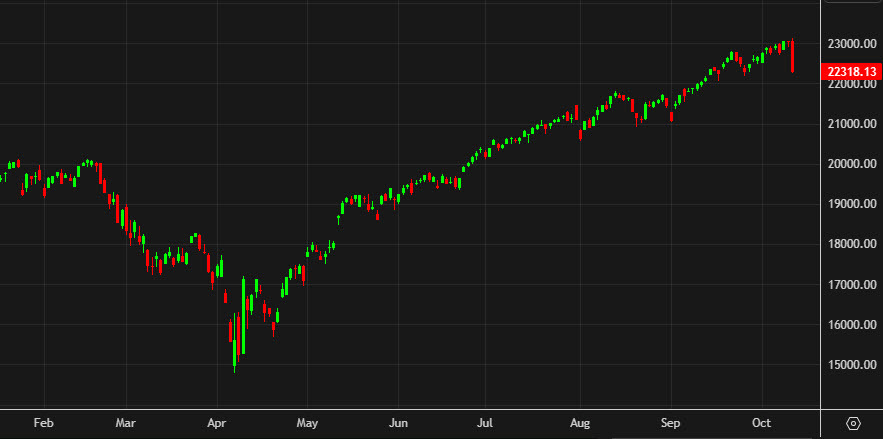Click the 19000.00 price axis label

coord(850,204)
